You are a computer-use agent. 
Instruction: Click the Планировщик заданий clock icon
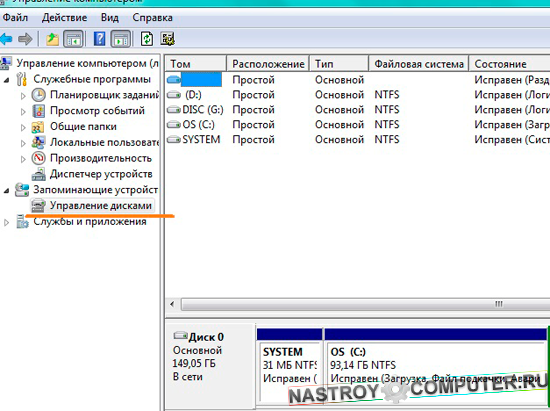[38, 95]
